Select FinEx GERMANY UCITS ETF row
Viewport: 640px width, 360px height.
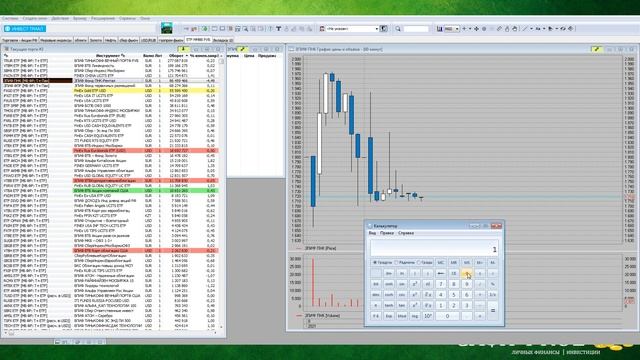point(110,166)
